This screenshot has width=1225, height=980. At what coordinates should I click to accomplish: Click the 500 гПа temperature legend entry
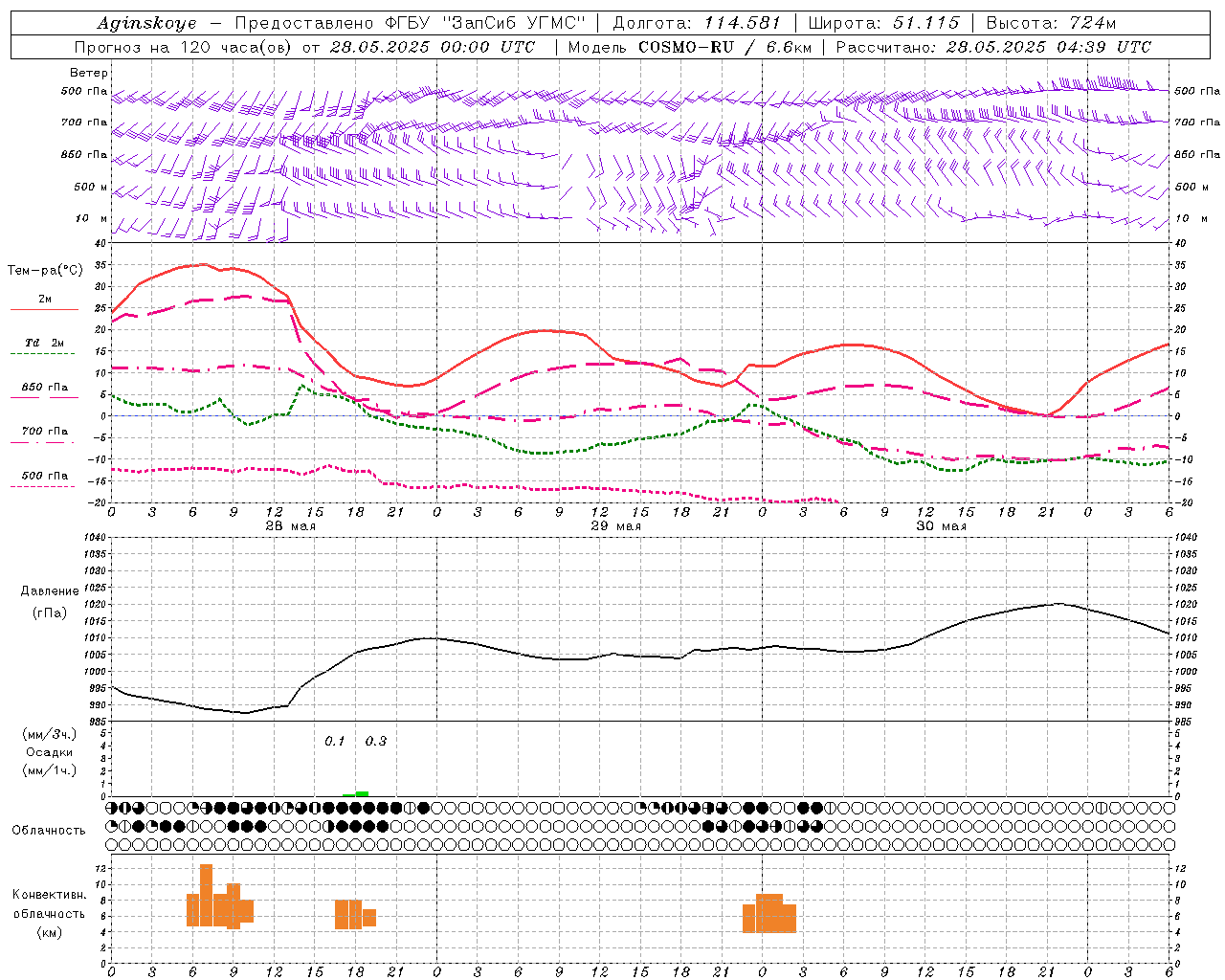45,476
